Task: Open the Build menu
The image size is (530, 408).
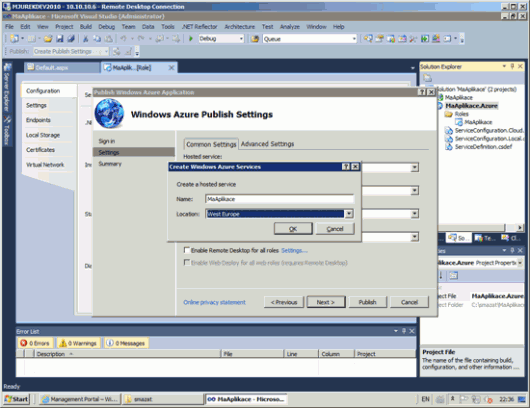Action: tap(86, 27)
